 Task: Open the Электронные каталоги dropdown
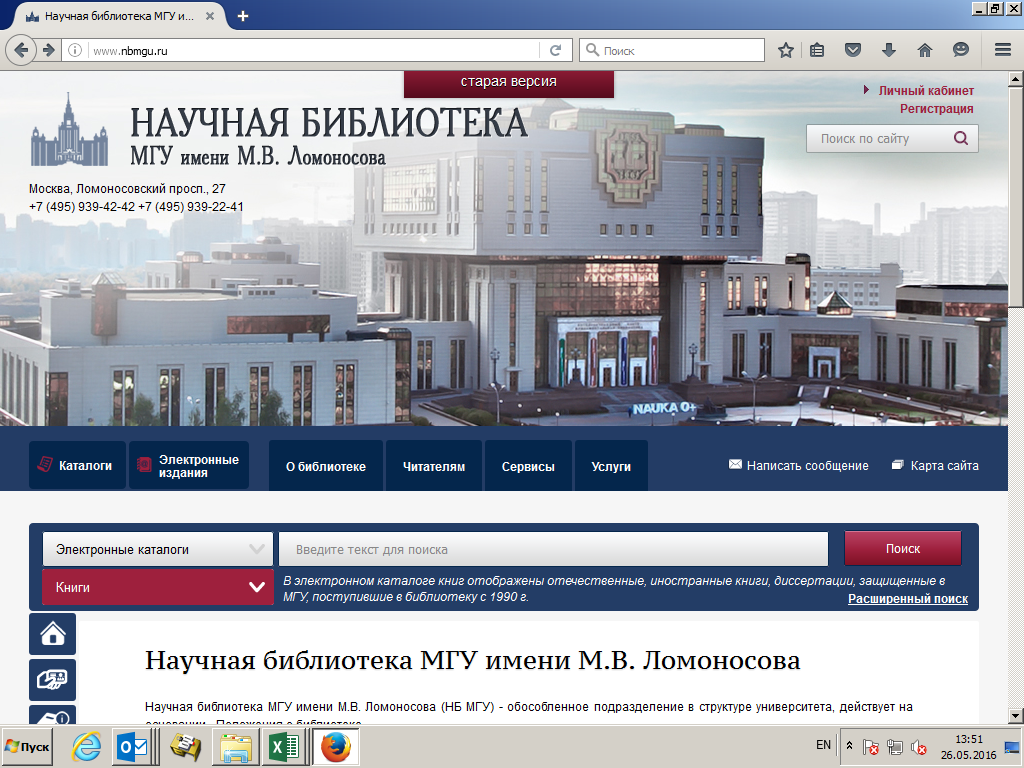157,549
